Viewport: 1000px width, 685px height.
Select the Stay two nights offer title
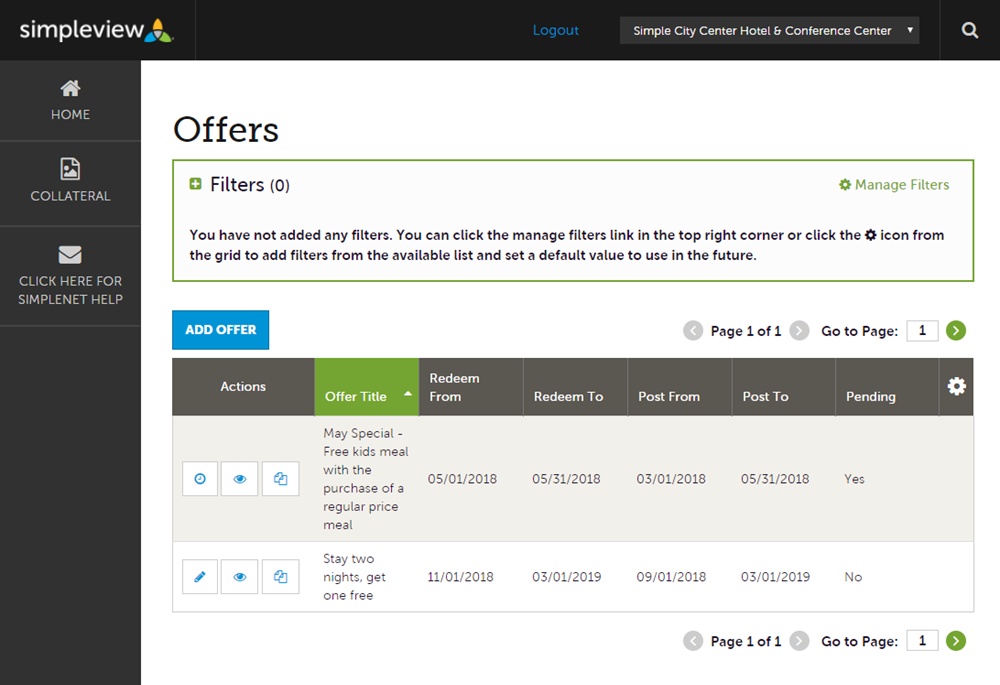click(x=354, y=577)
